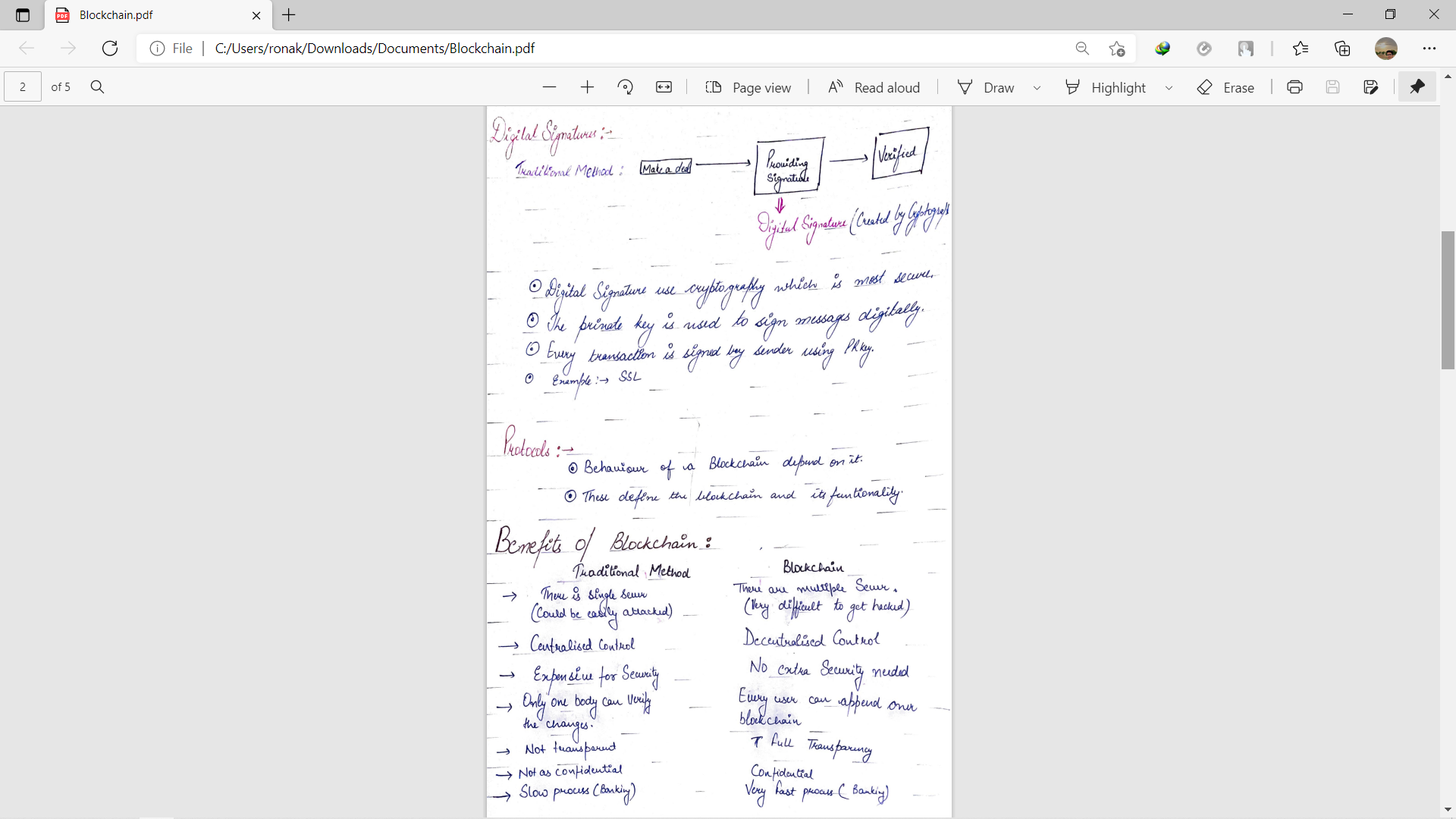This screenshot has width=1456, height=819.
Task: Toggle the Erase tool
Action: click(x=1225, y=87)
